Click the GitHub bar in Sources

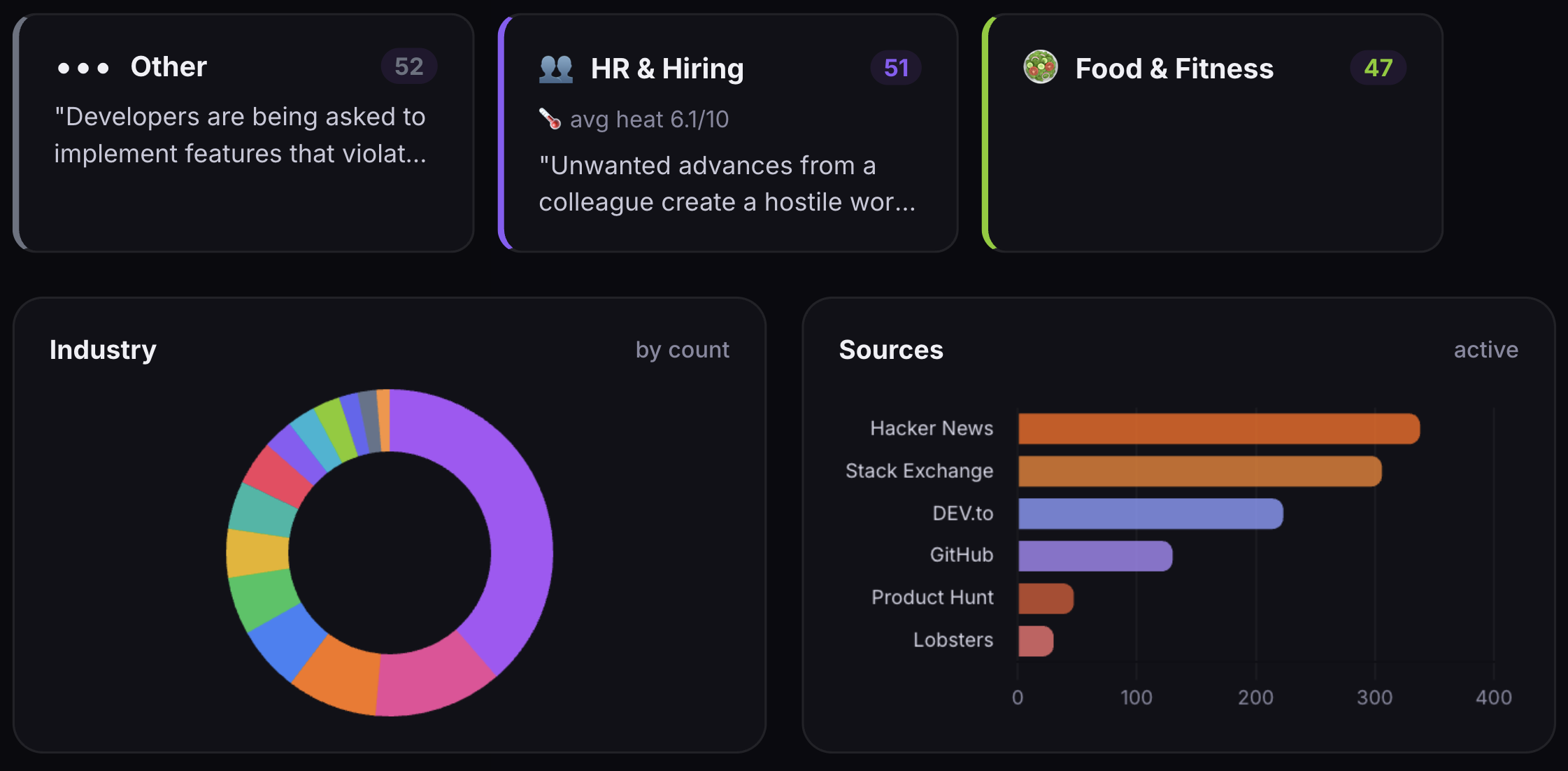pyautogui.click(x=1095, y=556)
